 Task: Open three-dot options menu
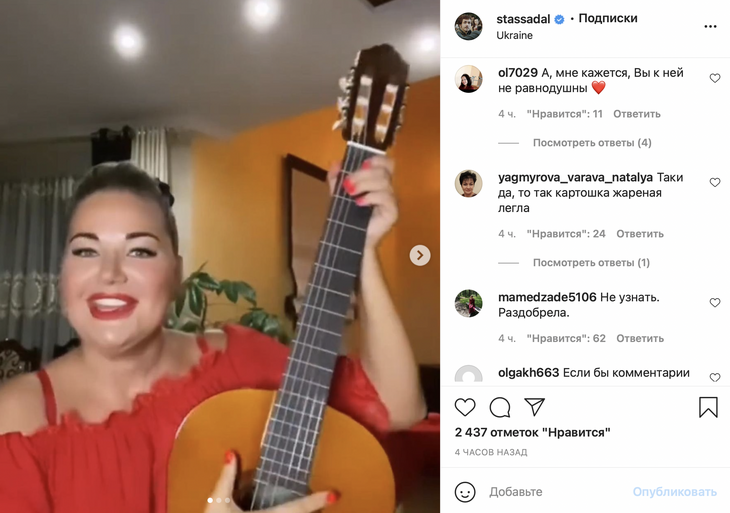(710, 27)
